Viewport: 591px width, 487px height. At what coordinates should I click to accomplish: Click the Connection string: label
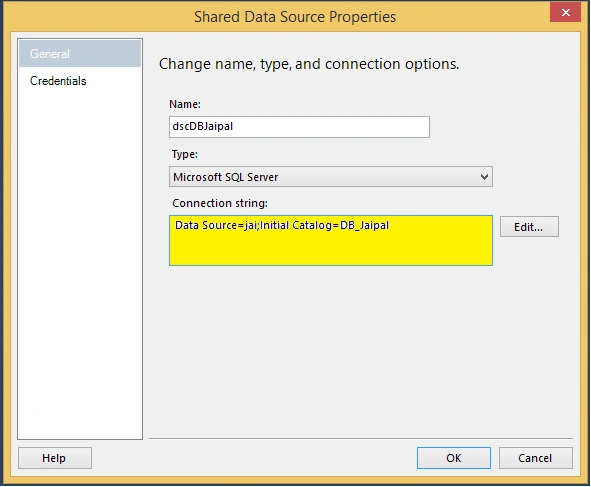(220, 203)
